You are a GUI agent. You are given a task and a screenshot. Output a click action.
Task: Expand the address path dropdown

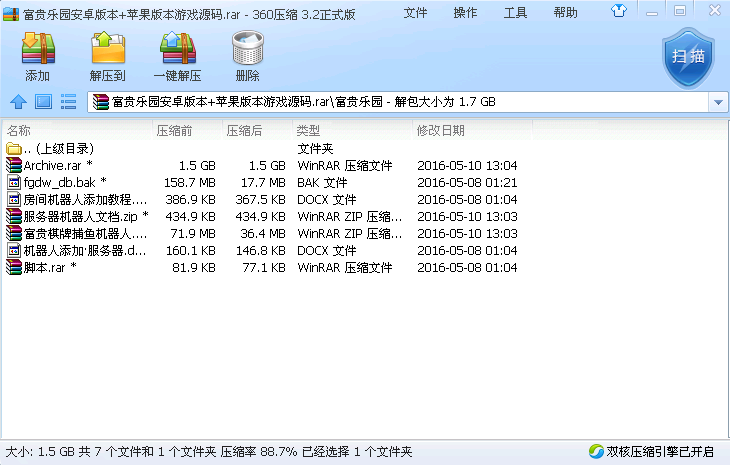717,102
